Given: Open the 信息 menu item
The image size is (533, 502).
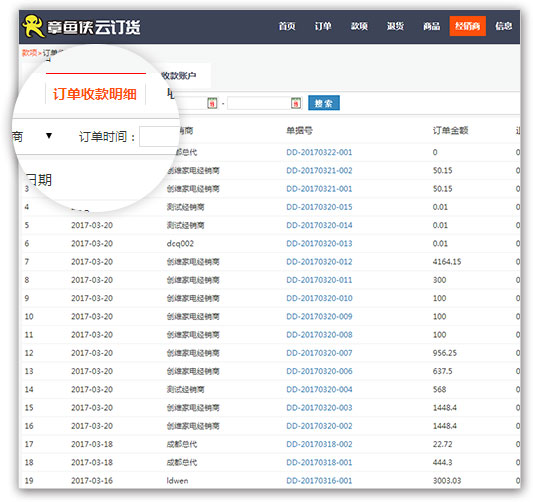Looking at the screenshot, I should tap(503, 26).
